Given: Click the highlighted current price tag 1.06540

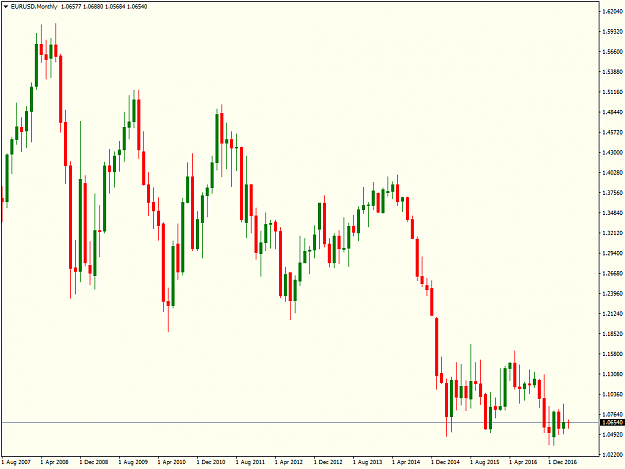Looking at the screenshot, I should [x=612, y=422].
